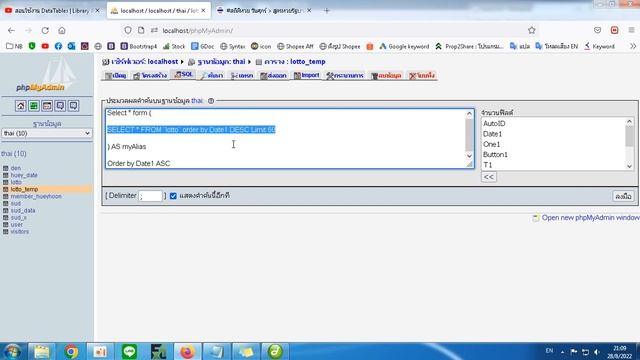Open the Drop table tab

coord(422,76)
